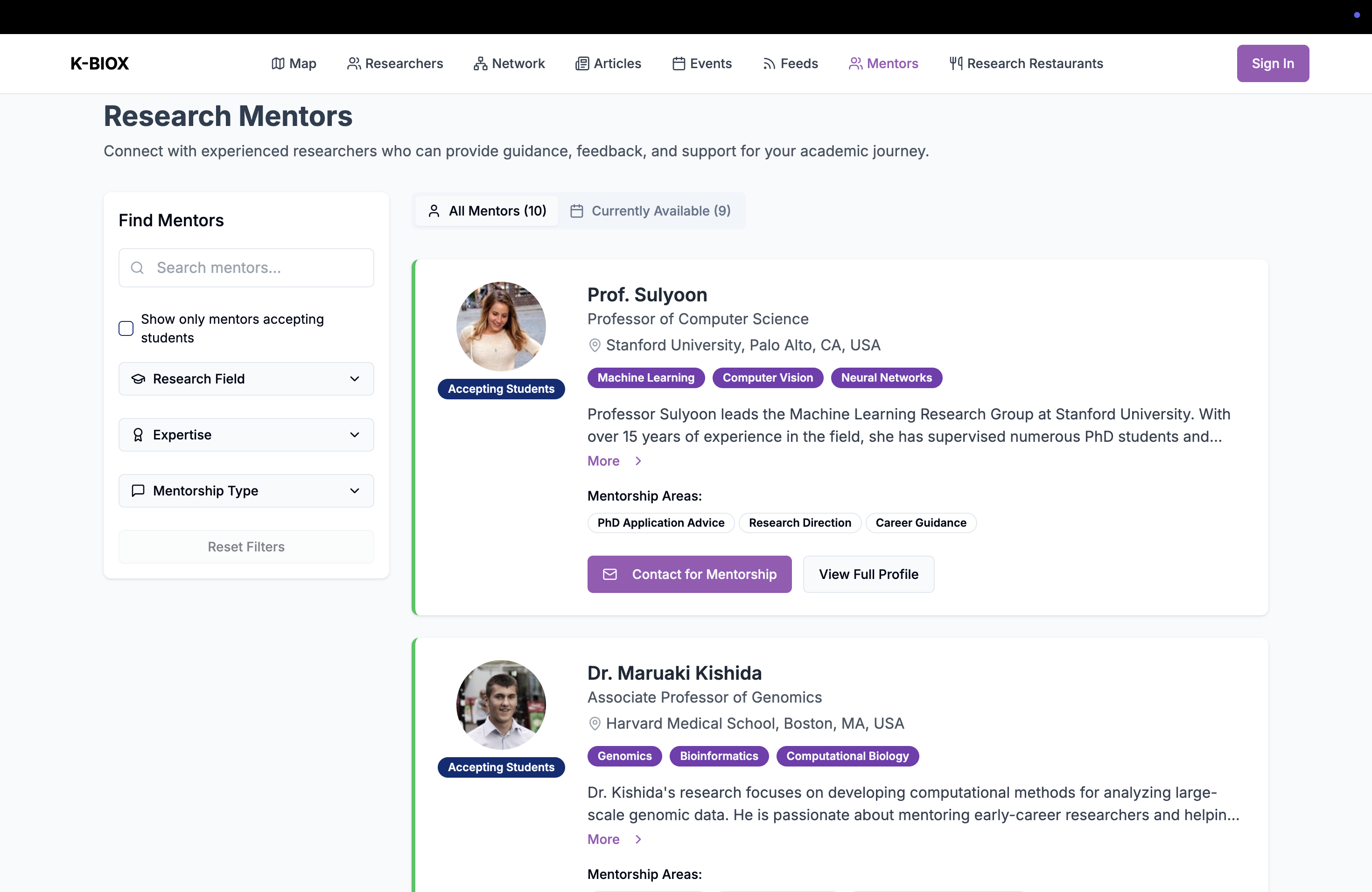Click the Map icon in navigation
The width and height of the screenshot is (1372, 892).
(x=278, y=63)
